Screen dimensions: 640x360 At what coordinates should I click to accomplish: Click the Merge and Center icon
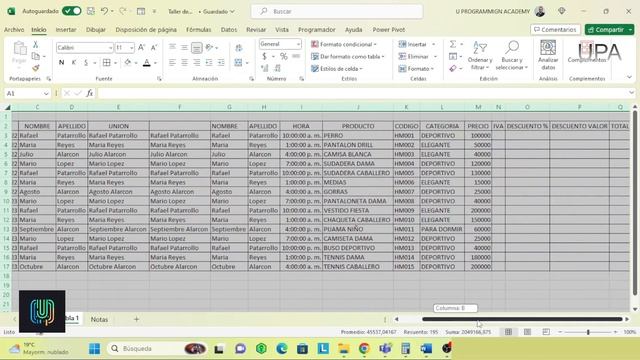239,62
